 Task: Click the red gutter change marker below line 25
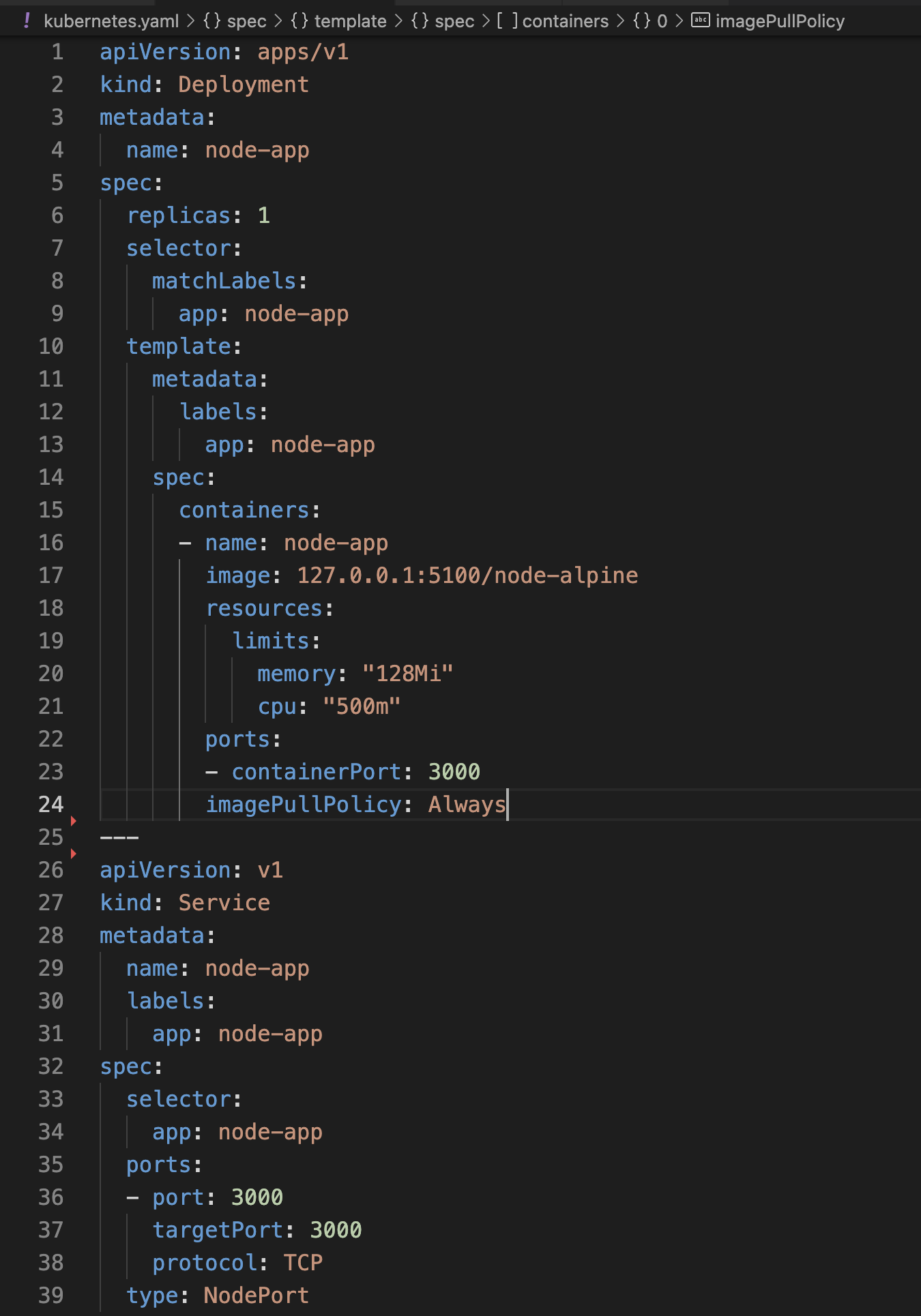pos(73,854)
